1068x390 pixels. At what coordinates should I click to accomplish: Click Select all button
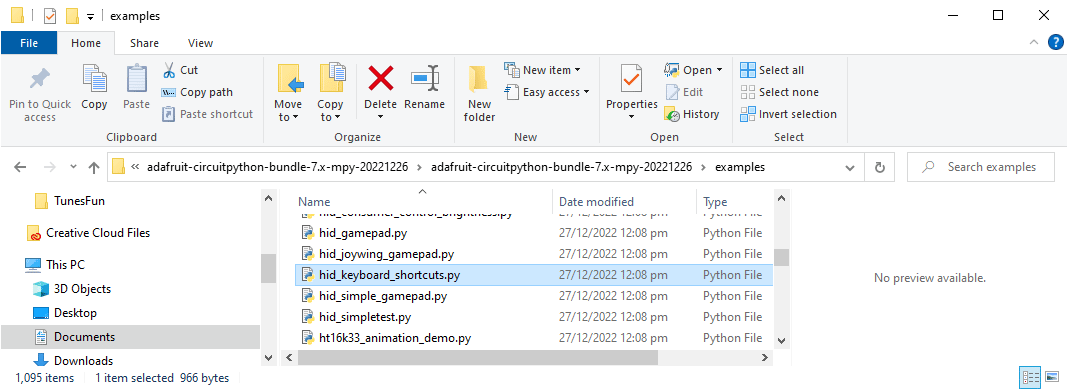point(772,70)
